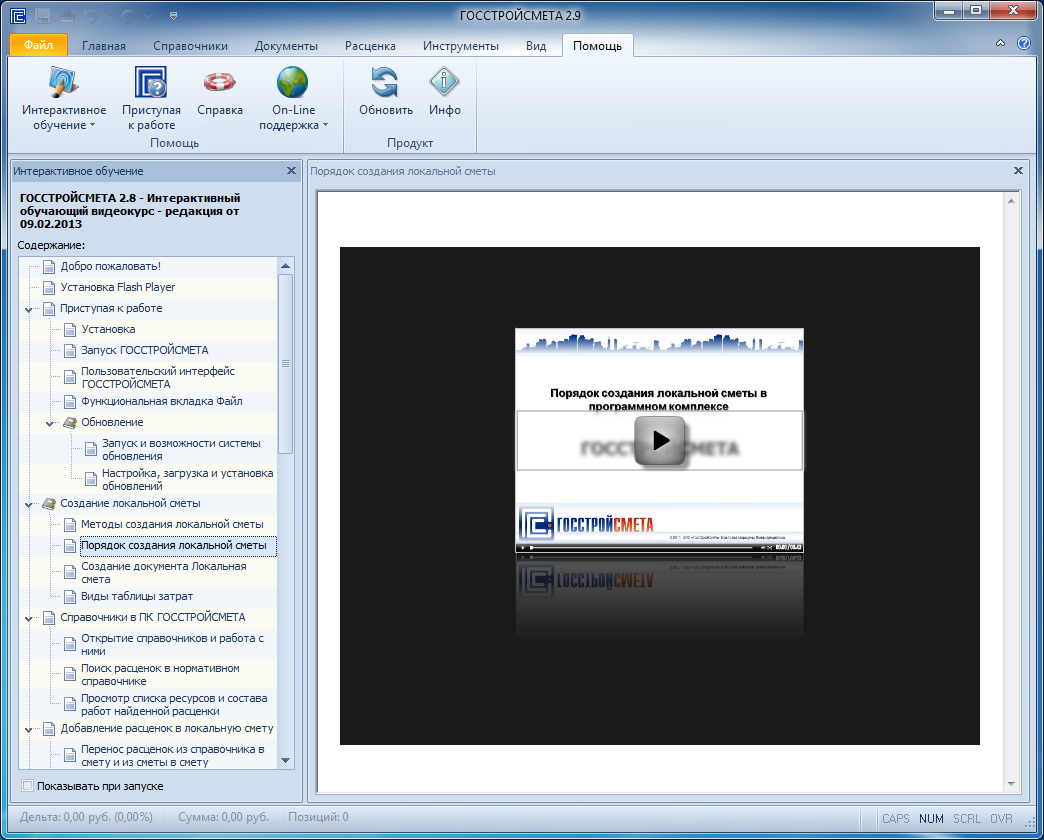
Task: Click the video viewer scroll-down arrow
Action: click(1011, 784)
